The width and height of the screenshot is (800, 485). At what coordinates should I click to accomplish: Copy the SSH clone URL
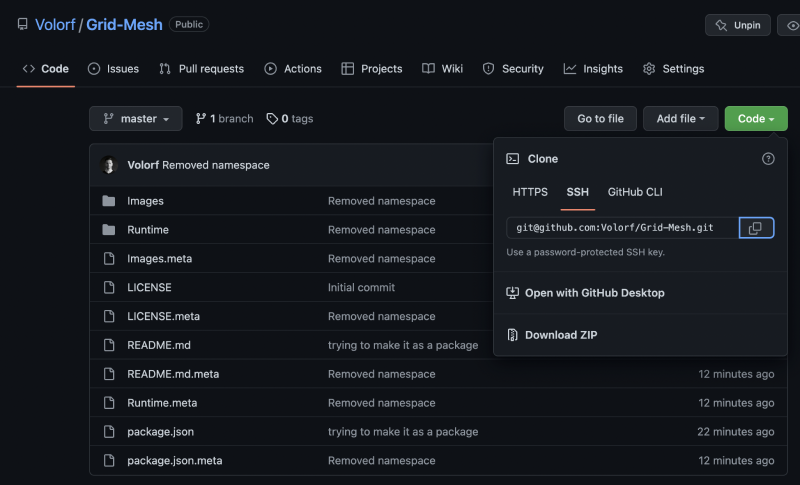tap(756, 228)
